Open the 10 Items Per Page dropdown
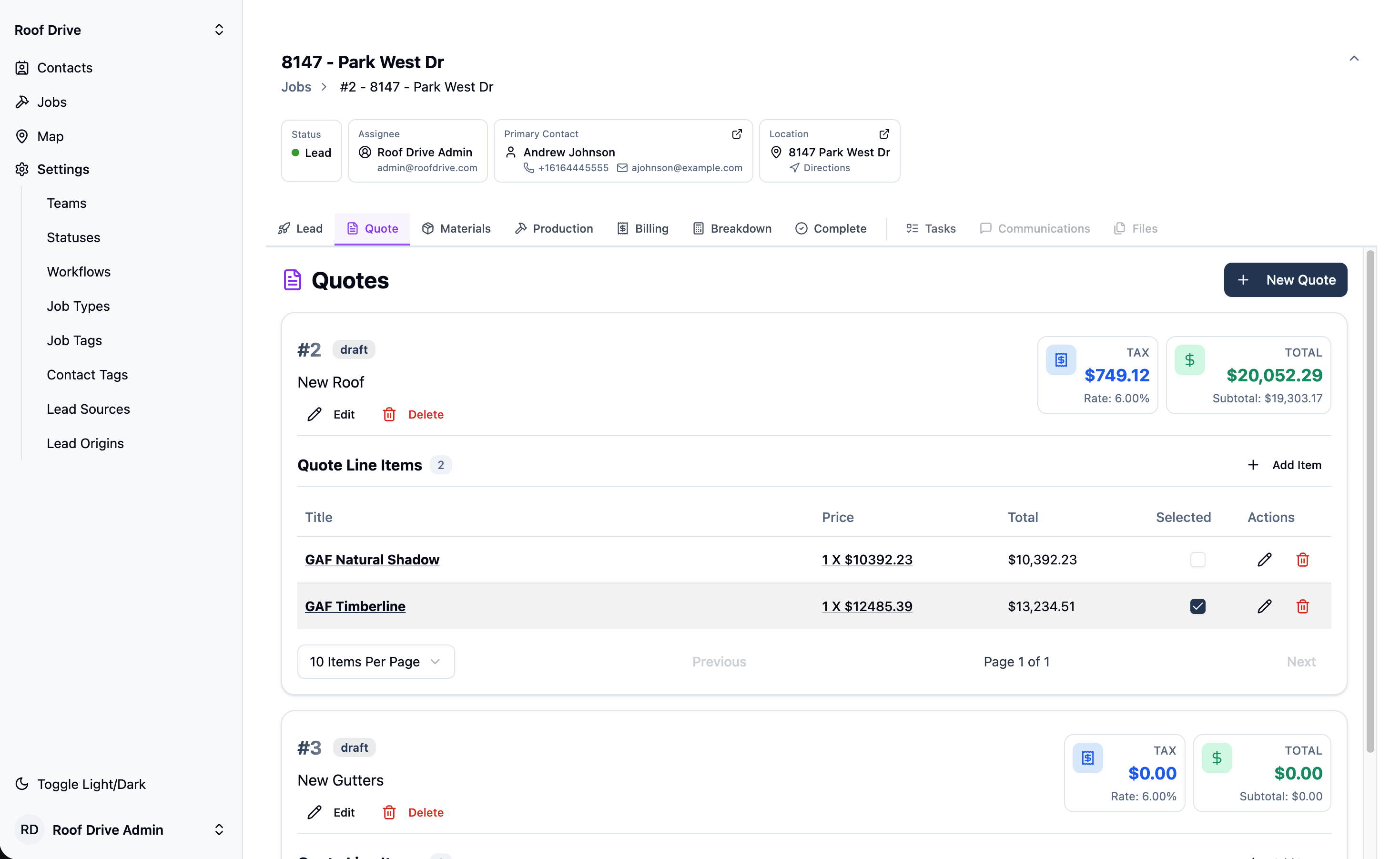 coord(375,661)
